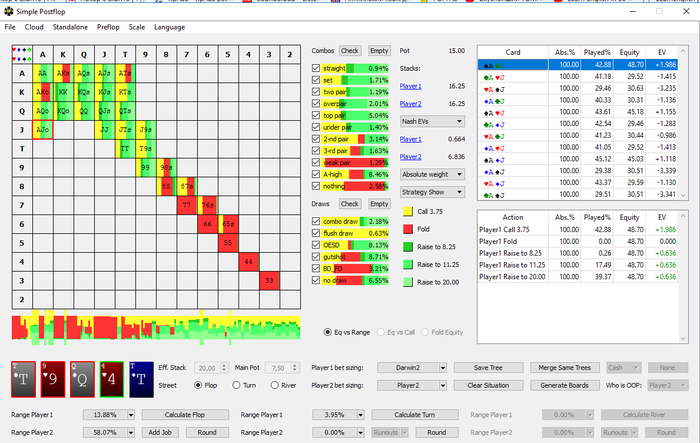Select the QQ hand cell in matrix

point(83,111)
